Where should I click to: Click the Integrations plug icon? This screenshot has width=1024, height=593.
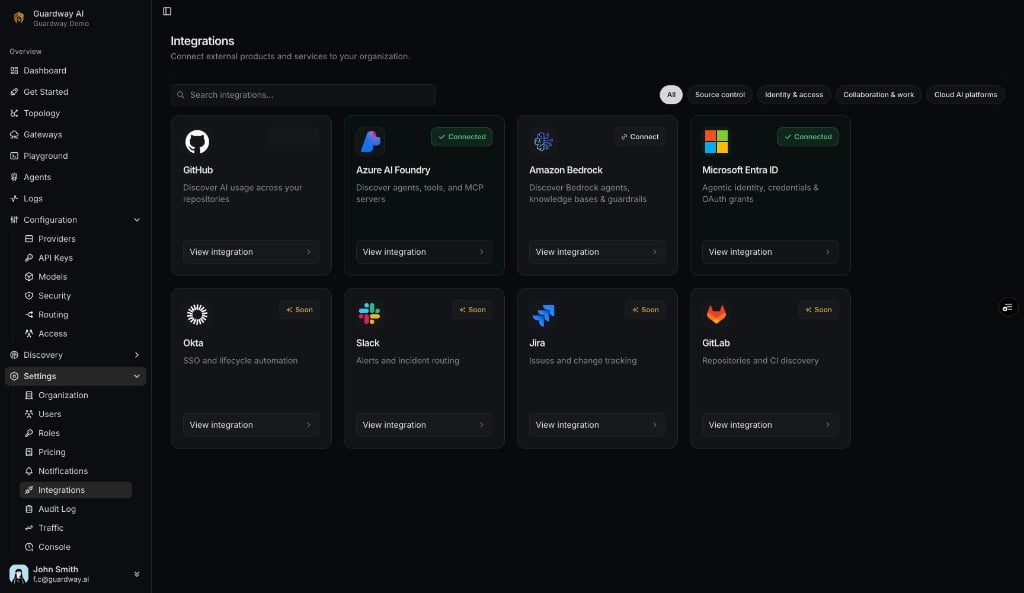click(x=29, y=490)
